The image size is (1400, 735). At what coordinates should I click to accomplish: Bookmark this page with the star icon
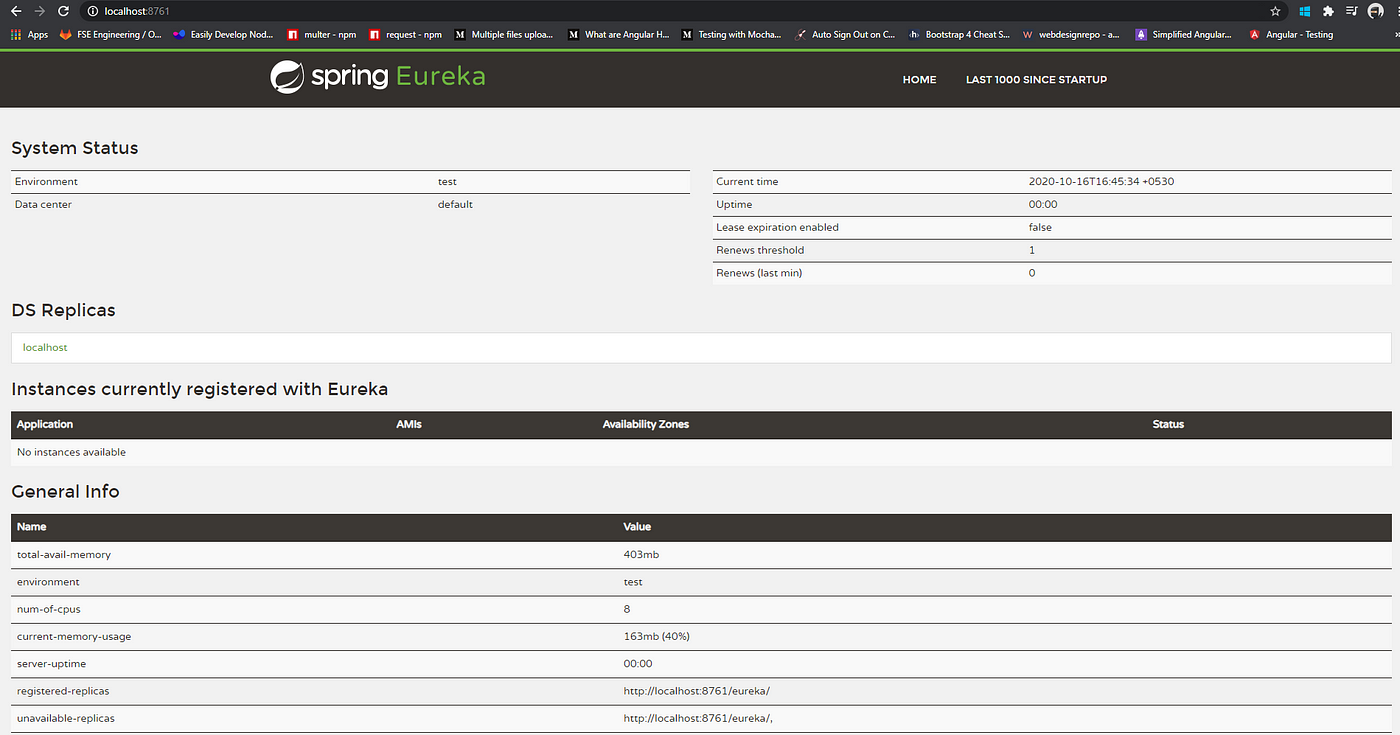[1275, 11]
